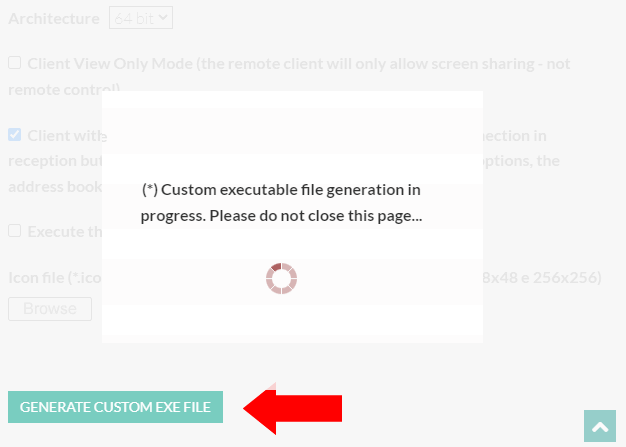Click the 'Execute th' label text
This screenshot has height=447, width=626.
pos(64,231)
